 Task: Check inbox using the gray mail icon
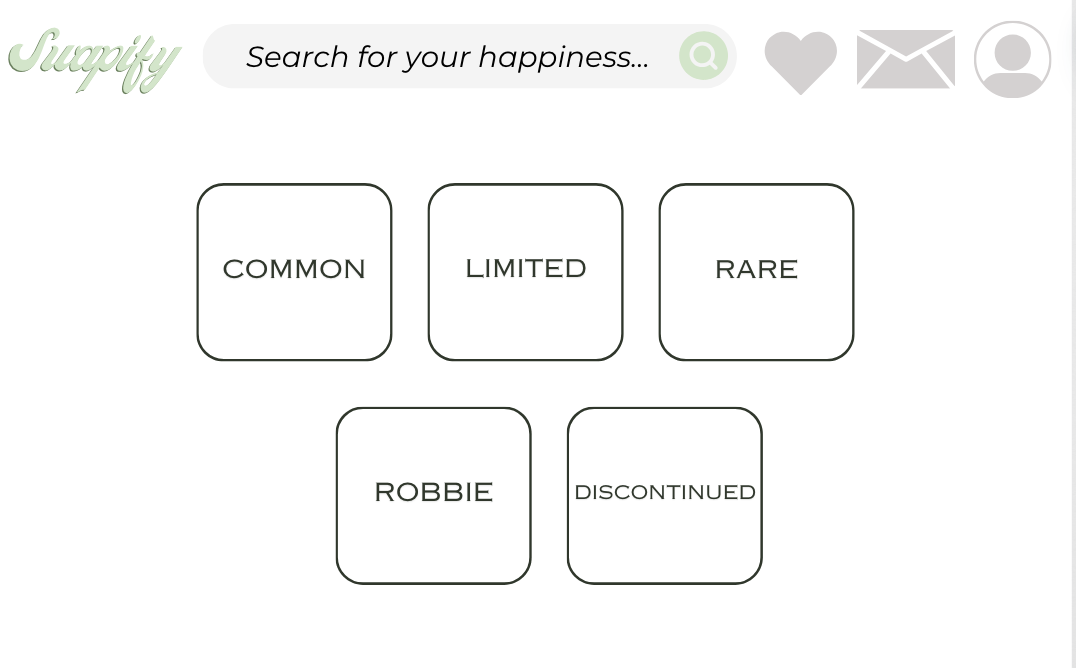click(x=906, y=59)
